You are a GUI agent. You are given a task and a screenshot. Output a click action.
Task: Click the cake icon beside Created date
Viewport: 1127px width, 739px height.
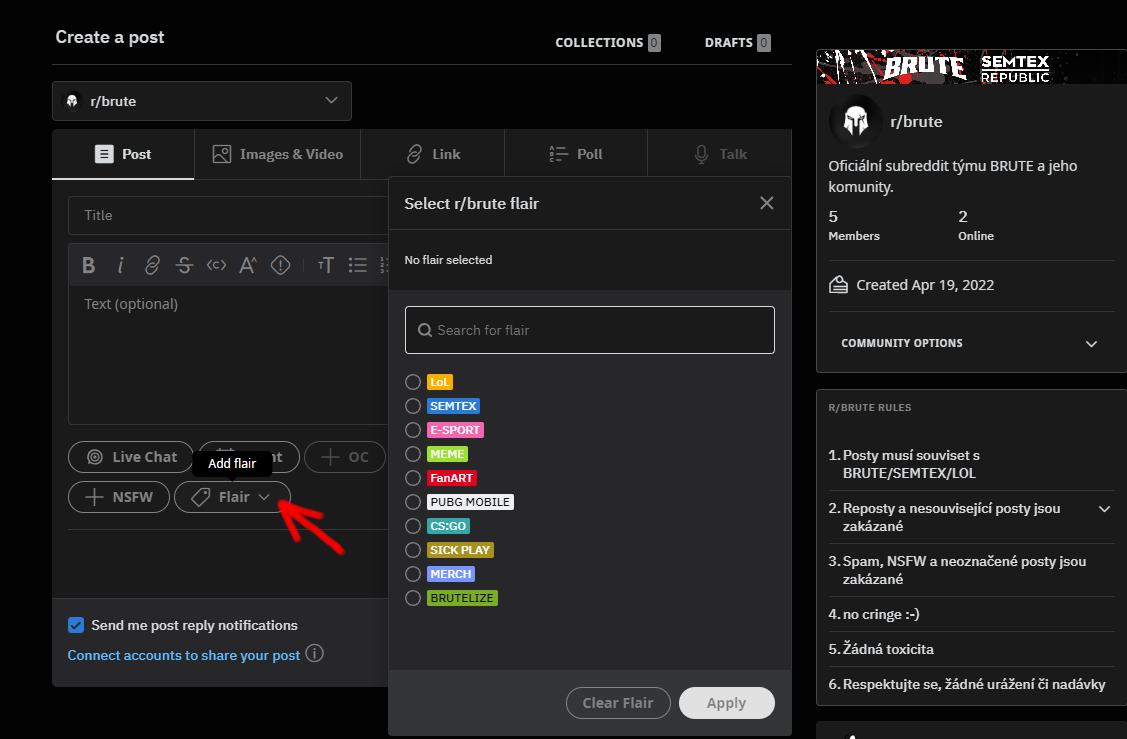click(x=838, y=285)
